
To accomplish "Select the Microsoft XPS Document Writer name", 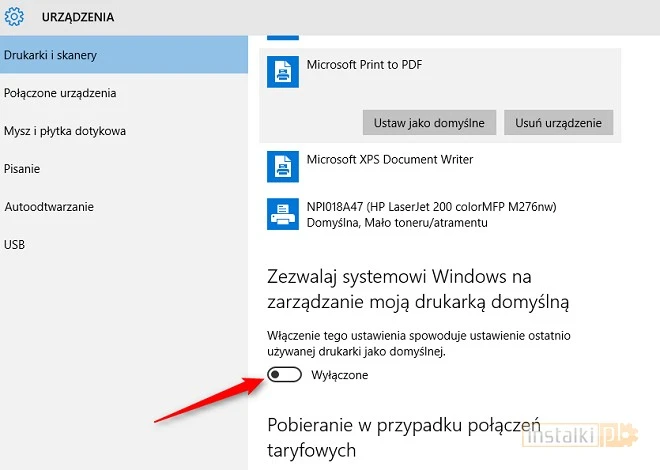I will [389, 159].
